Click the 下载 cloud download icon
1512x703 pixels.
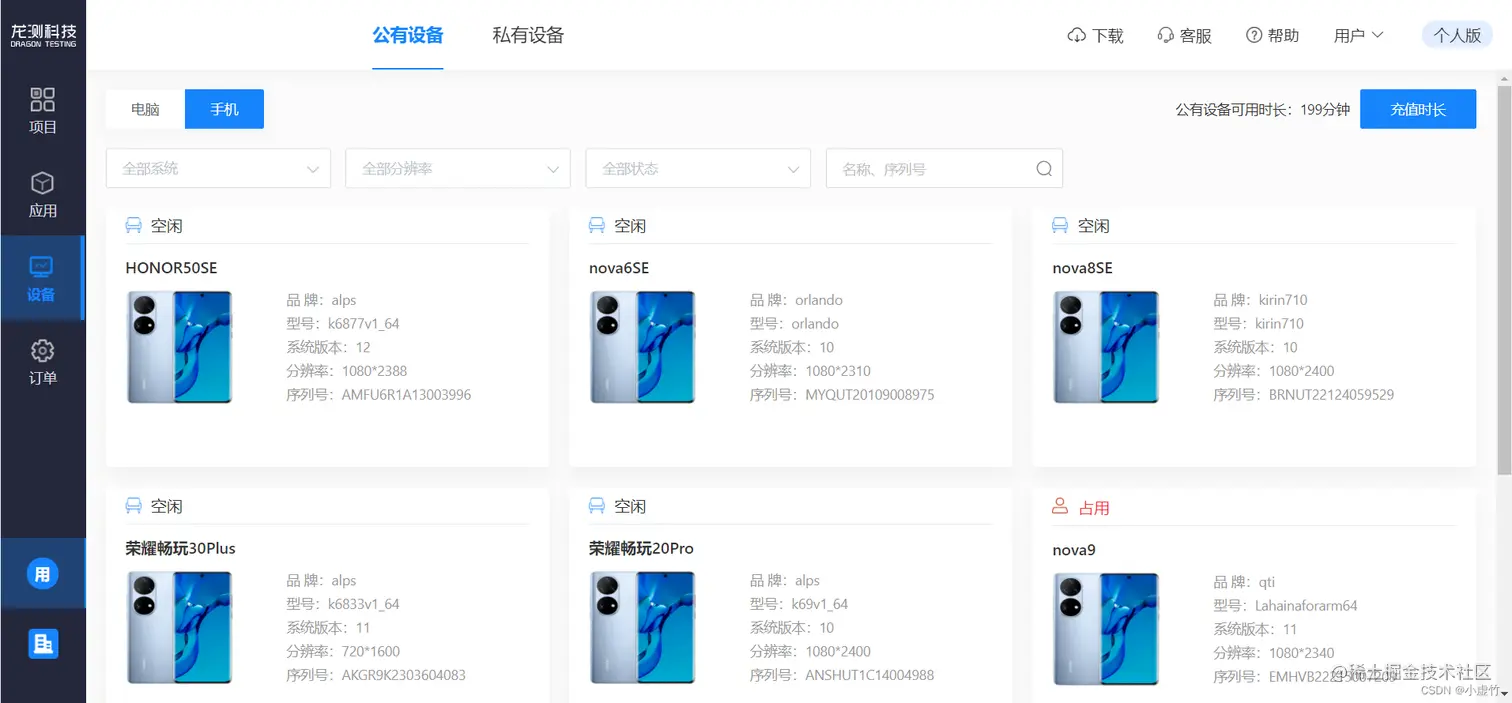1077,36
